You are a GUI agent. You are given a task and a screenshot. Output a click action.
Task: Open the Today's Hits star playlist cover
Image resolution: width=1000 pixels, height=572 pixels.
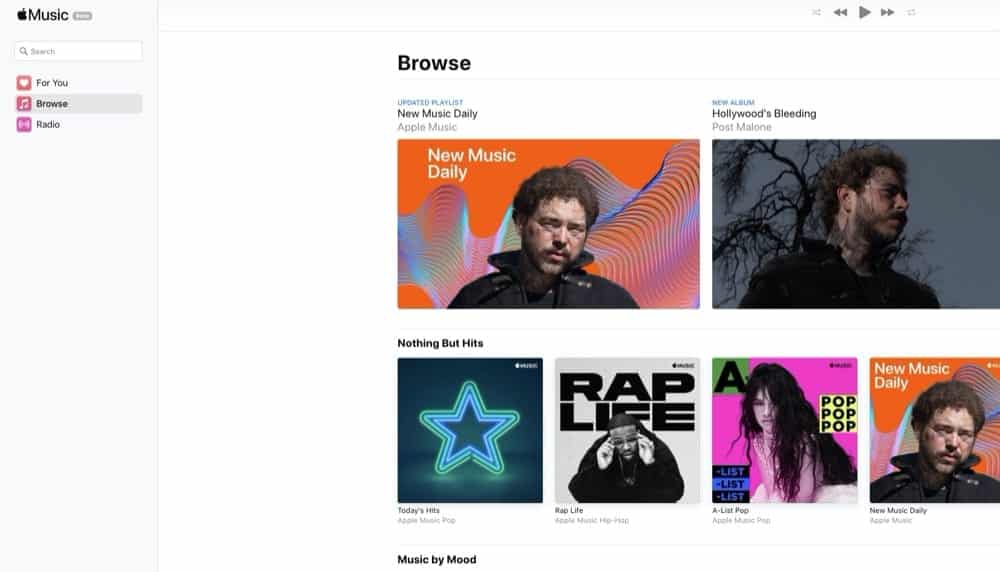(470, 430)
